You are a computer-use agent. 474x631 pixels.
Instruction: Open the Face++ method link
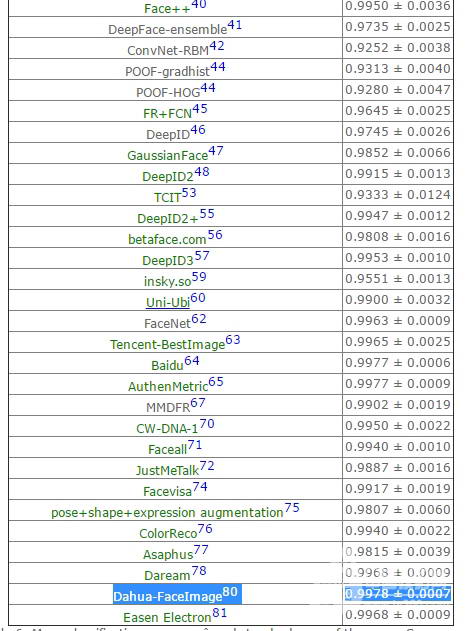point(167,9)
